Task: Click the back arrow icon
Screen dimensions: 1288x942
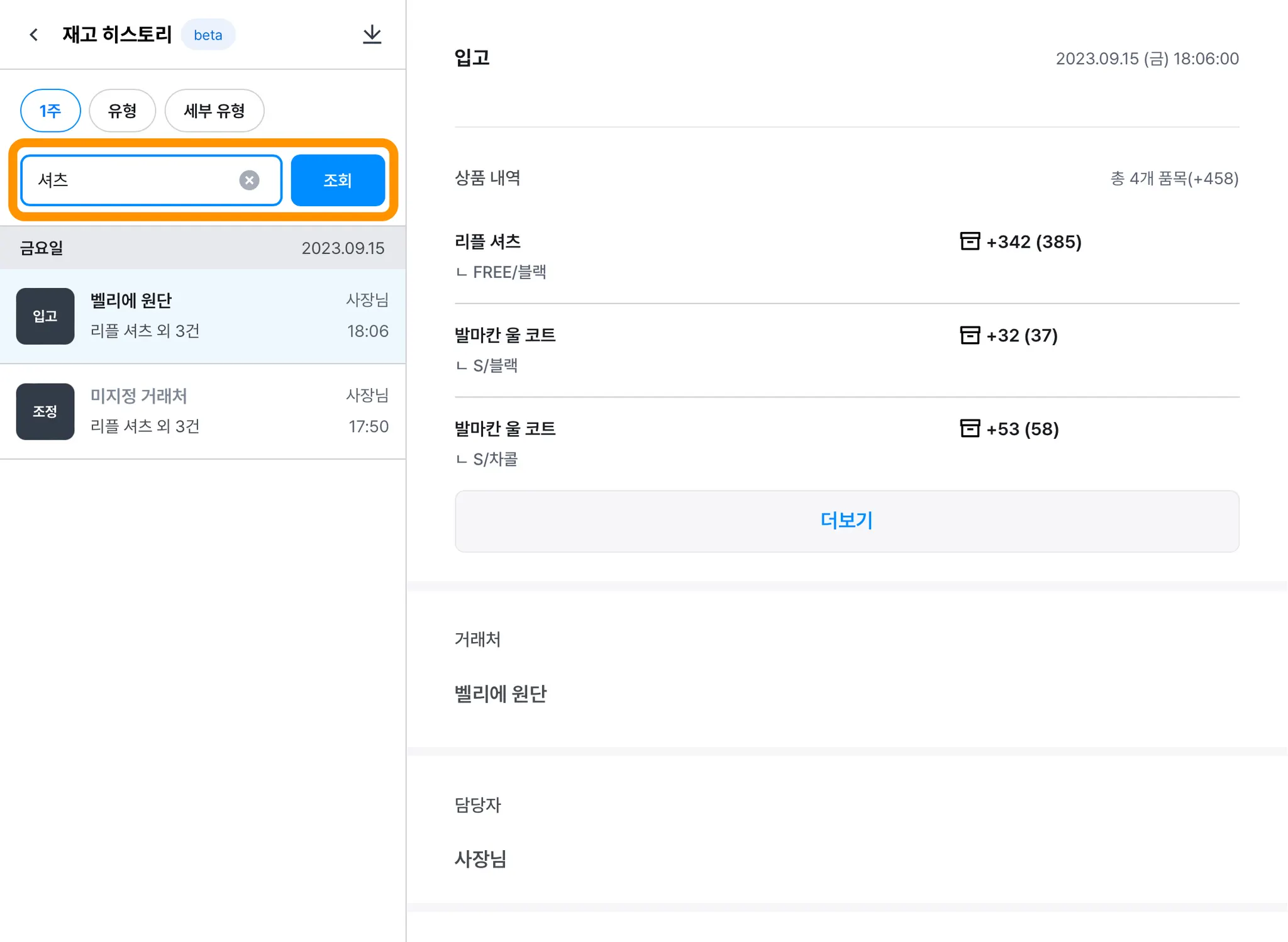Action: [34, 35]
